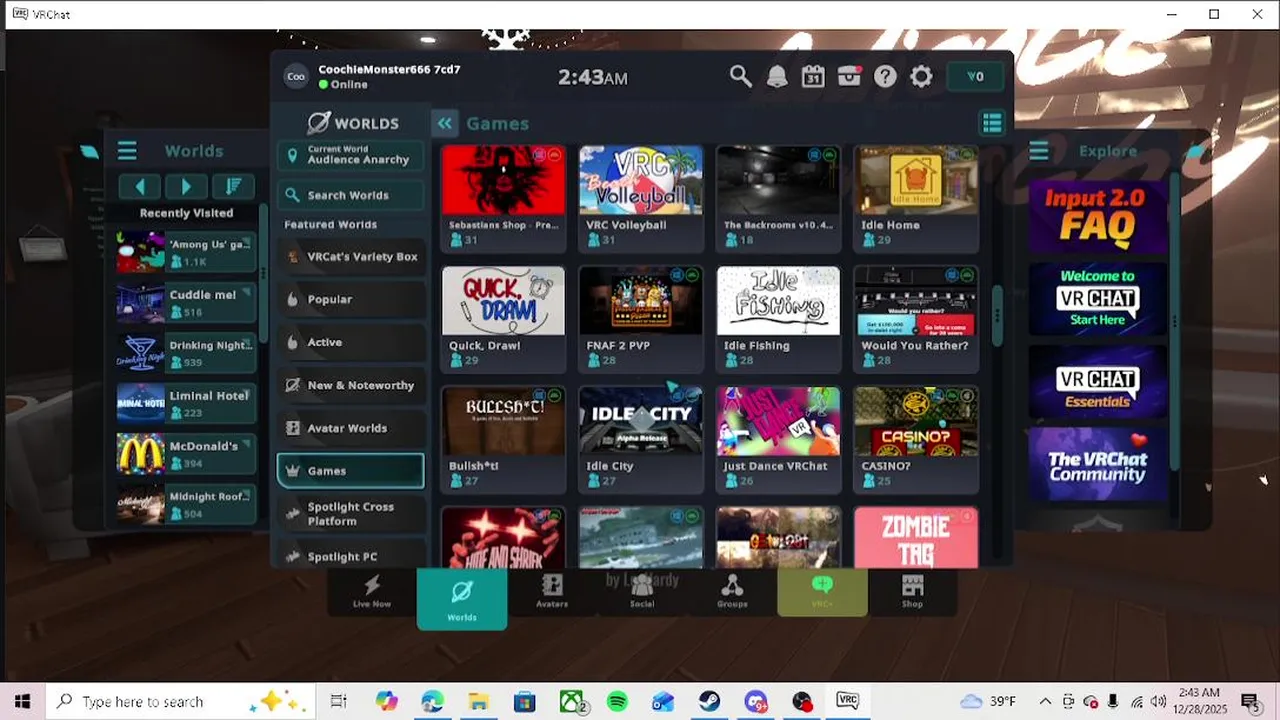The image size is (1280, 720).
Task: Open Avatars tab in bottom dock
Action: click(552, 592)
